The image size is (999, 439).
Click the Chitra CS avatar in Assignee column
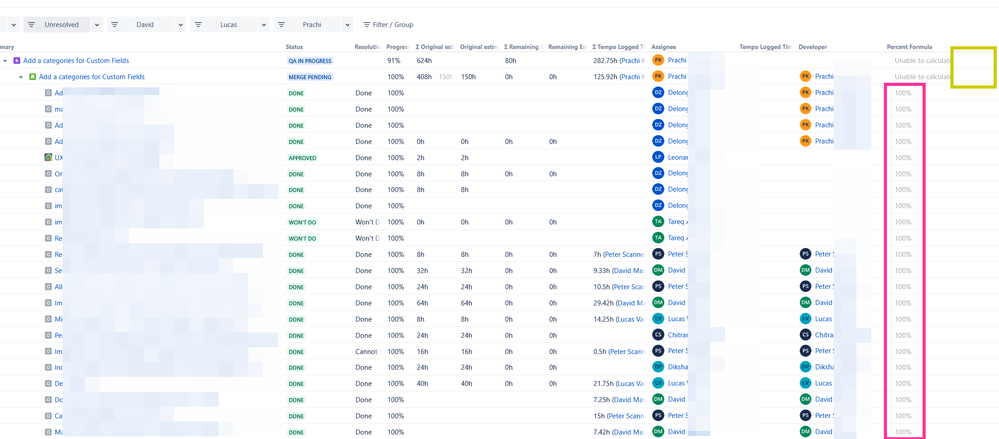(x=658, y=335)
